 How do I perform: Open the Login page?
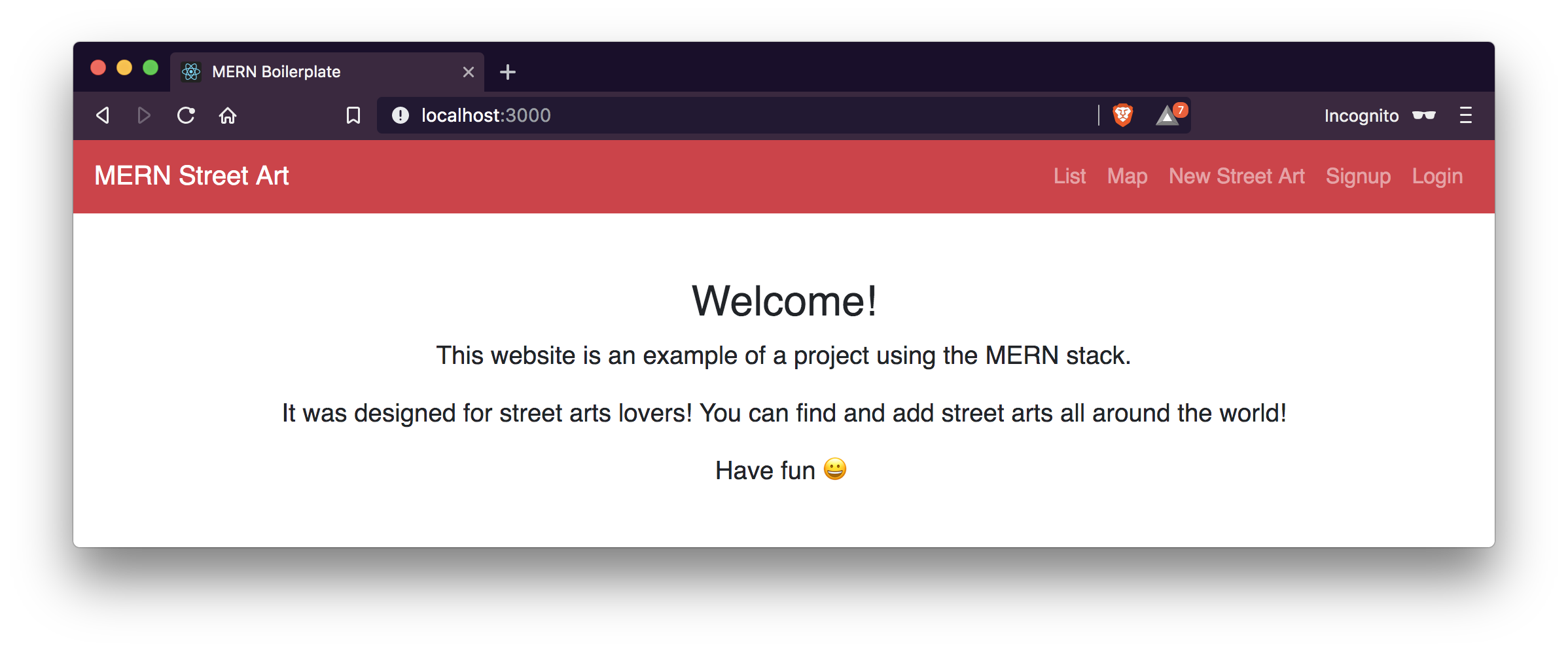(x=1437, y=177)
